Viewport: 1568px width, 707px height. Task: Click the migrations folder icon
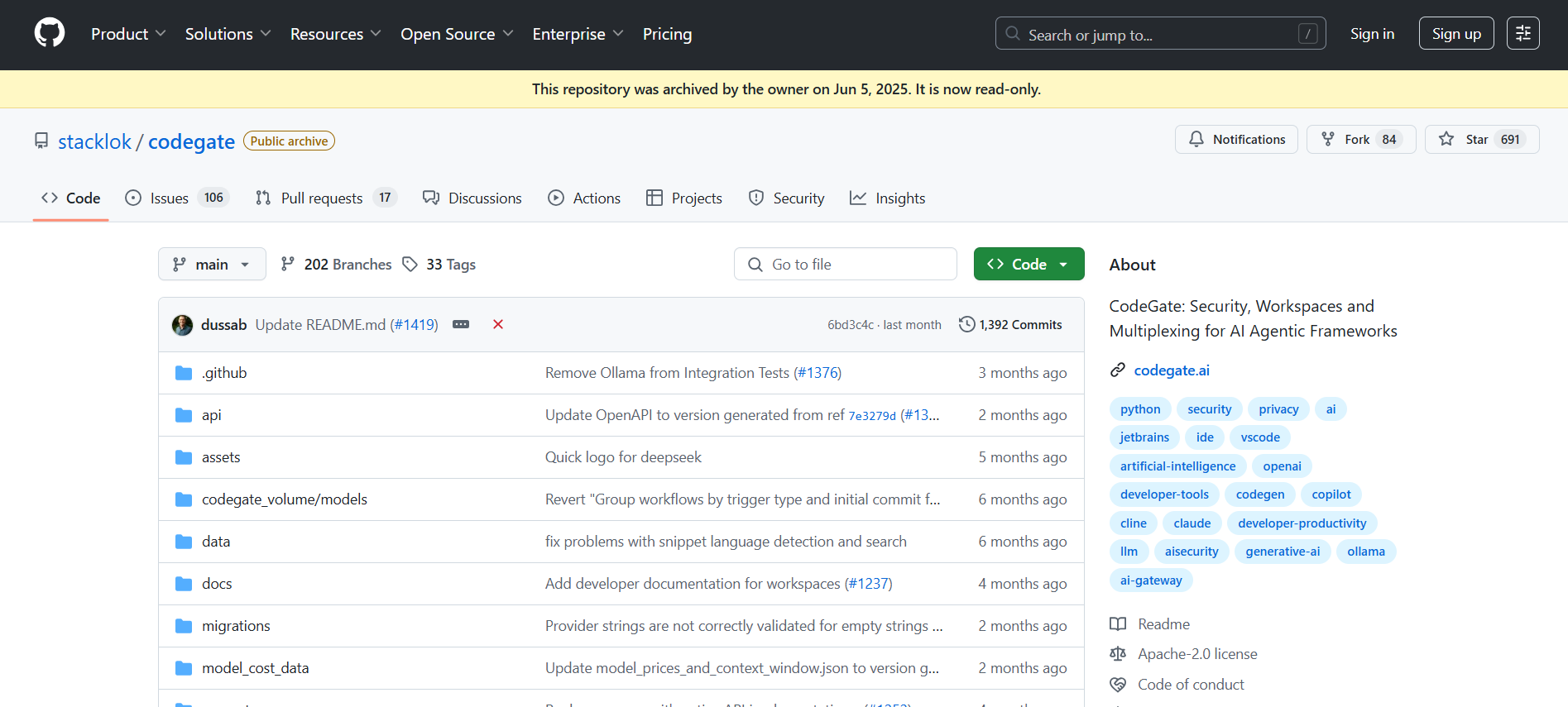click(x=184, y=626)
